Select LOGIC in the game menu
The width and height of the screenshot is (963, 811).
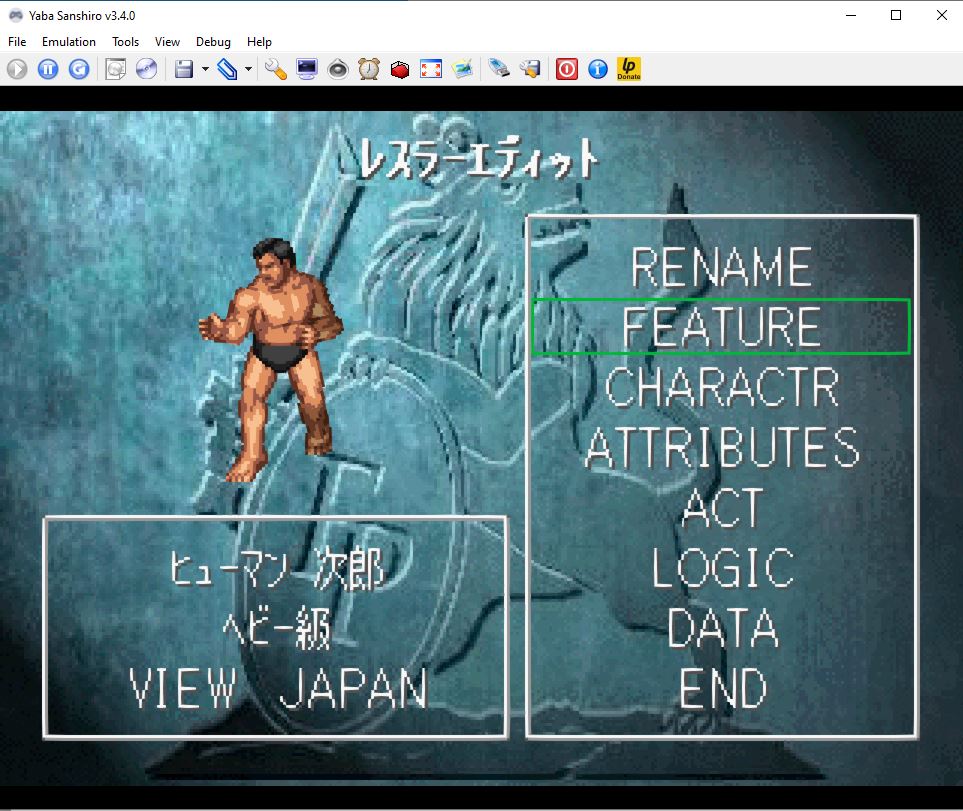coord(723,568)
